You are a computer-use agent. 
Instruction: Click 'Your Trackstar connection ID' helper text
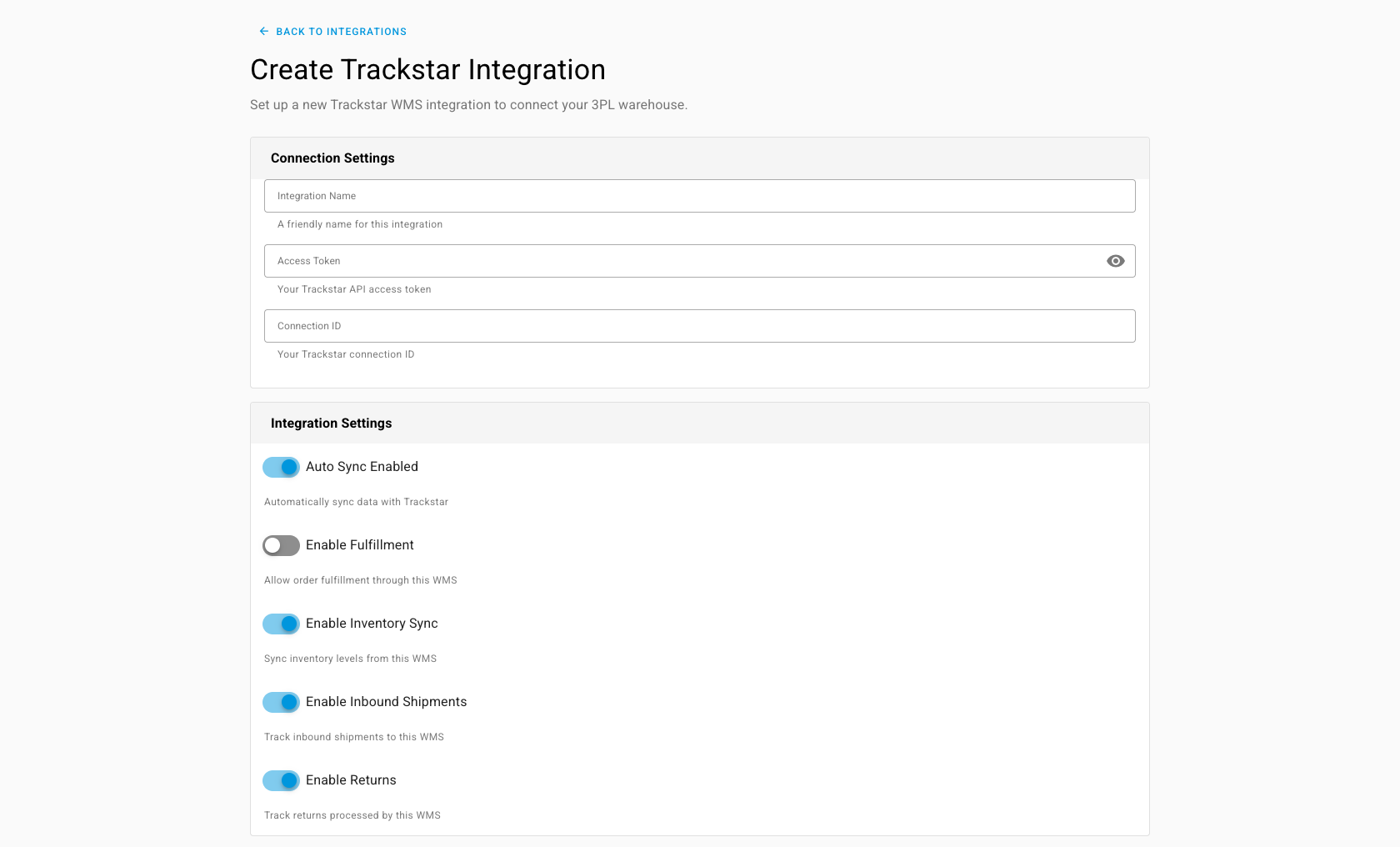pyautogui.click(x=346, y=354)
